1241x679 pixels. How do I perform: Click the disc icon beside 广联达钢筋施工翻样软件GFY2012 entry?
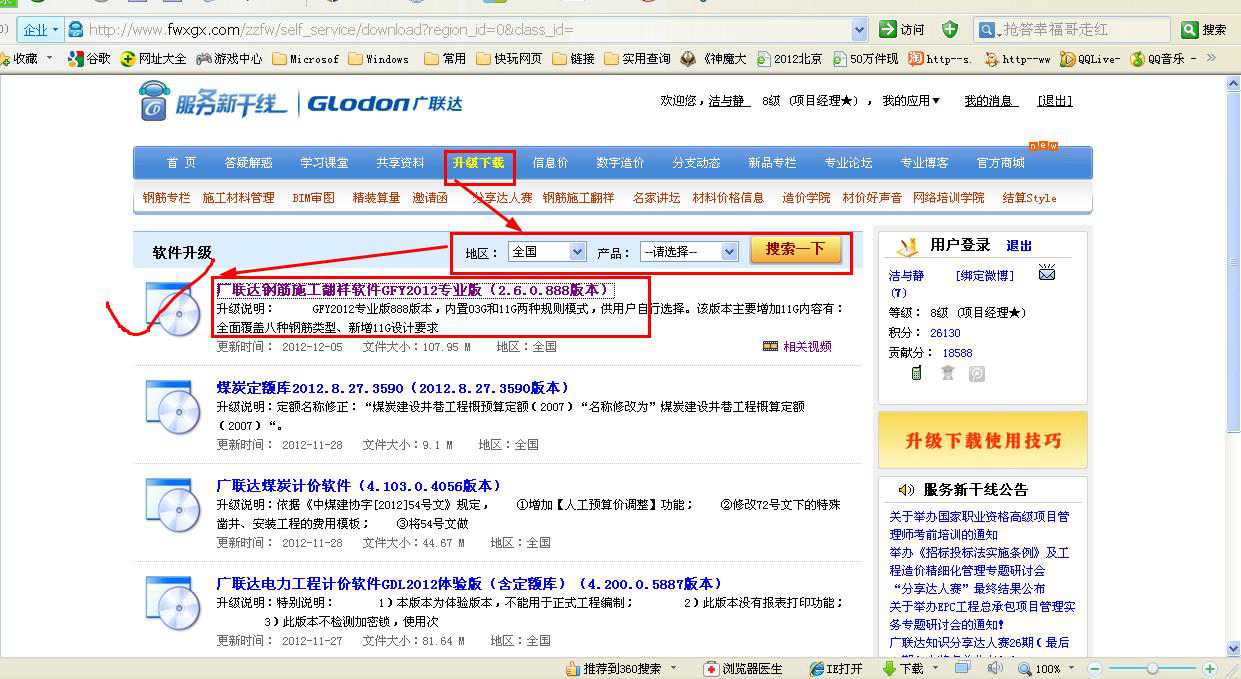pyautogui.click(x=174, y=310)
